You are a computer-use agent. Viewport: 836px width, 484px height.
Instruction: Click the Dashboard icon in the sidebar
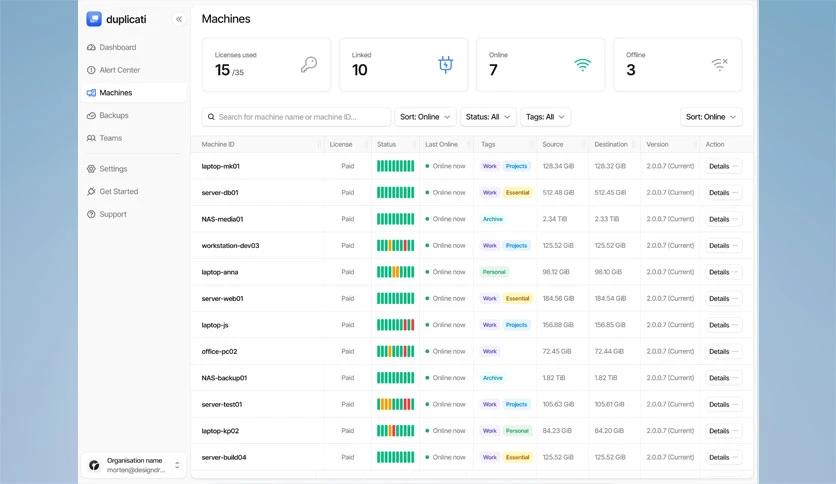click(x=92, y=47)
